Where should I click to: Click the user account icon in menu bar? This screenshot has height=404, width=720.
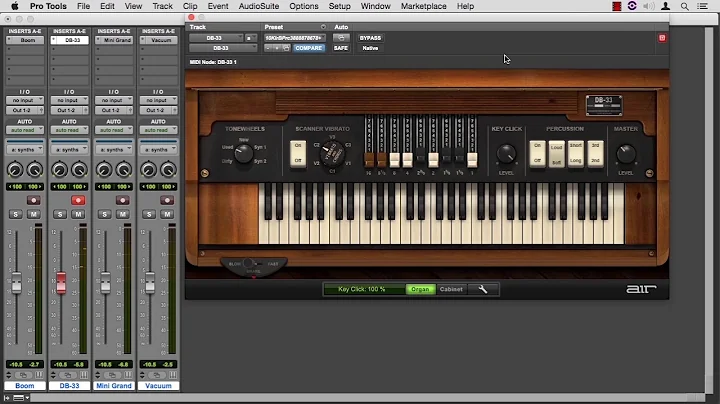pos(665,6)
